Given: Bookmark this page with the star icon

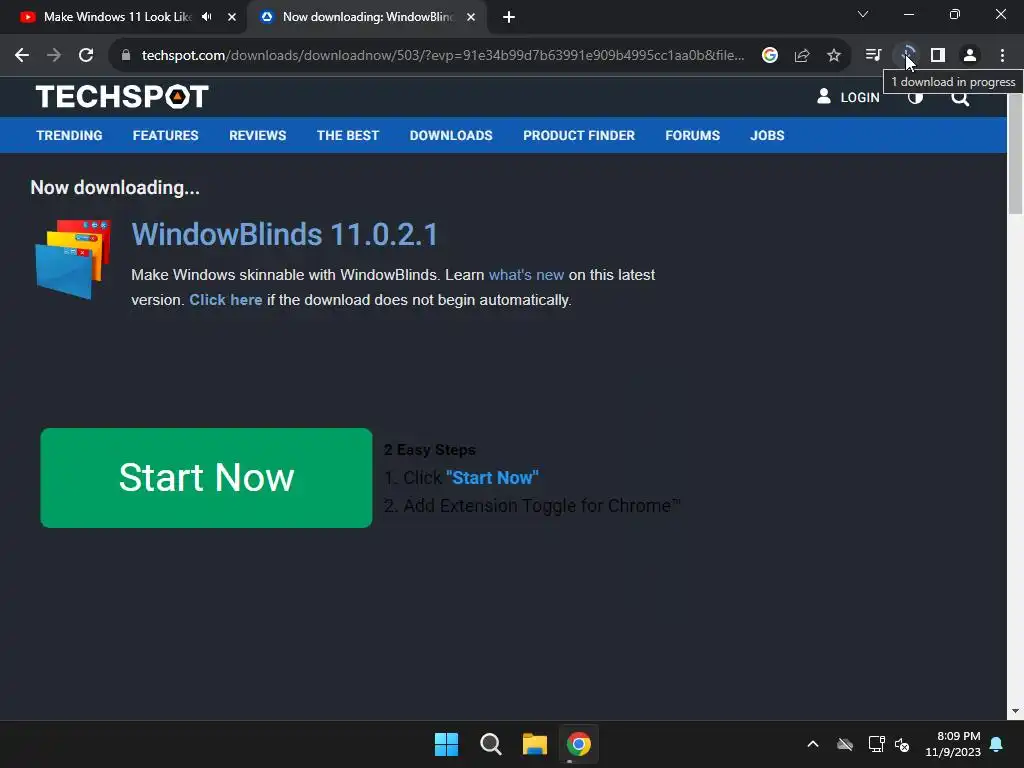Looking at the screenshot, I should 833,56.
